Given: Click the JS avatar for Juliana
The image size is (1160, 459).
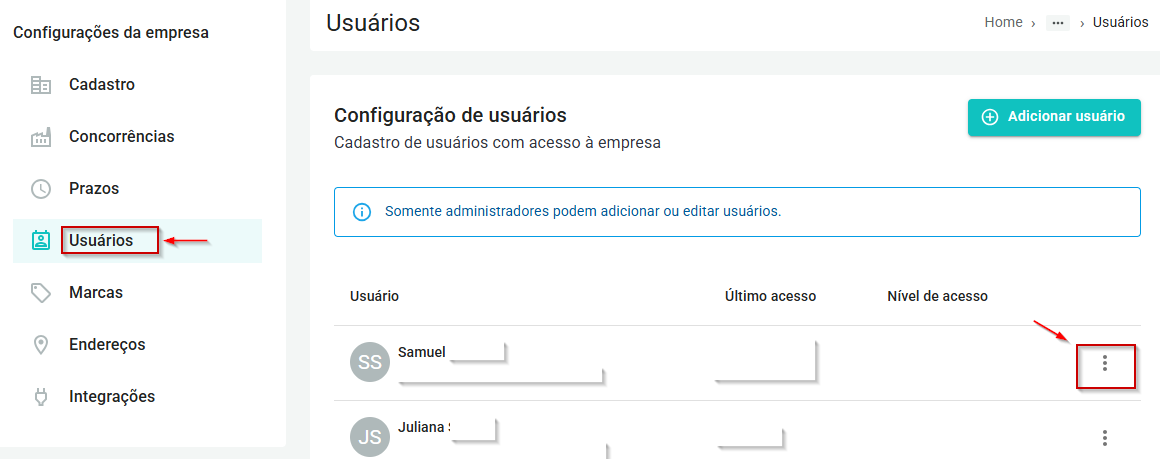Looking at the screenshot, I should click(370, 437).
